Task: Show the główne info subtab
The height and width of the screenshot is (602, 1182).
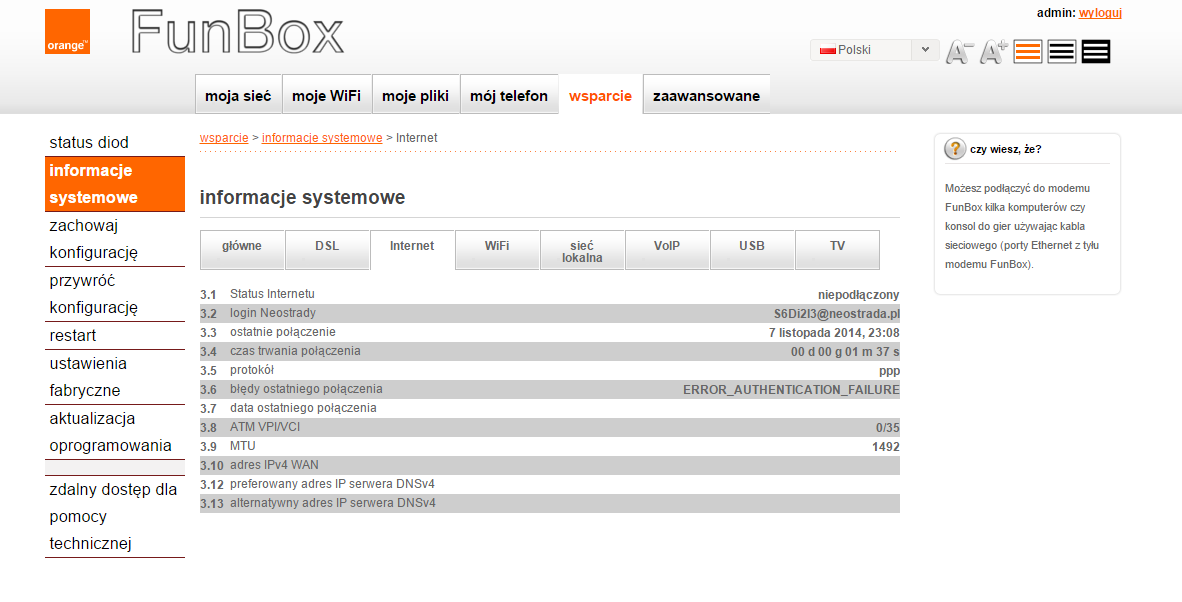Action: (242, 249)
